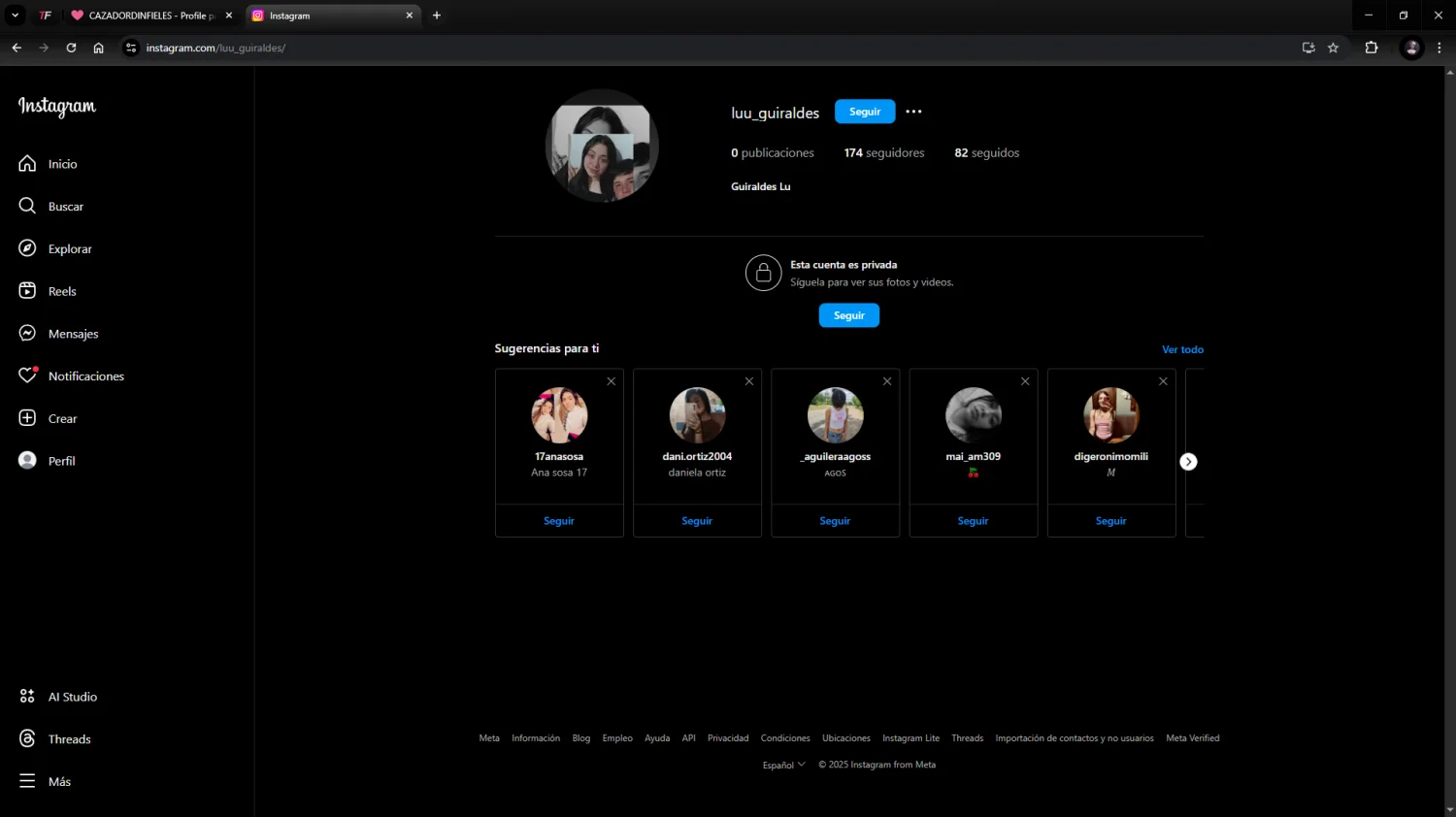Follow 17anasosa via Seguir

point(559,521)
